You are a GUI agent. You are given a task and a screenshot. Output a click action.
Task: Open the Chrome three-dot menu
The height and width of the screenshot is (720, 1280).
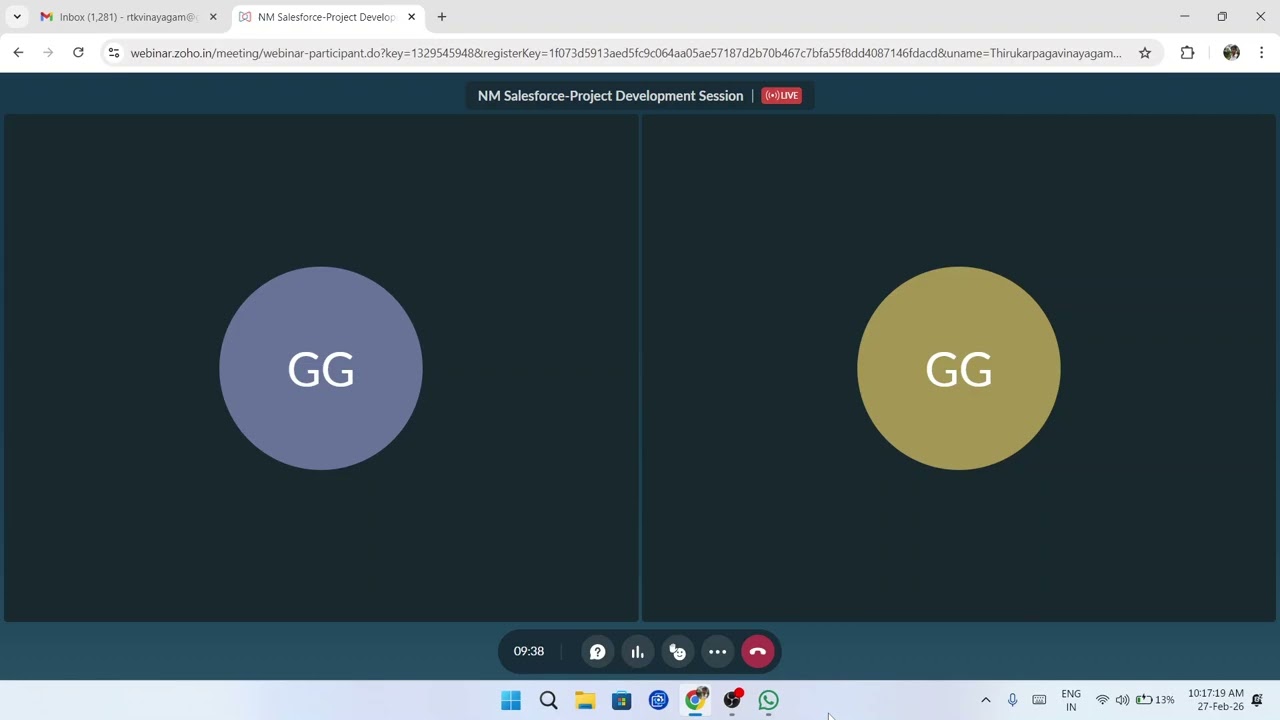(1261, 53)
